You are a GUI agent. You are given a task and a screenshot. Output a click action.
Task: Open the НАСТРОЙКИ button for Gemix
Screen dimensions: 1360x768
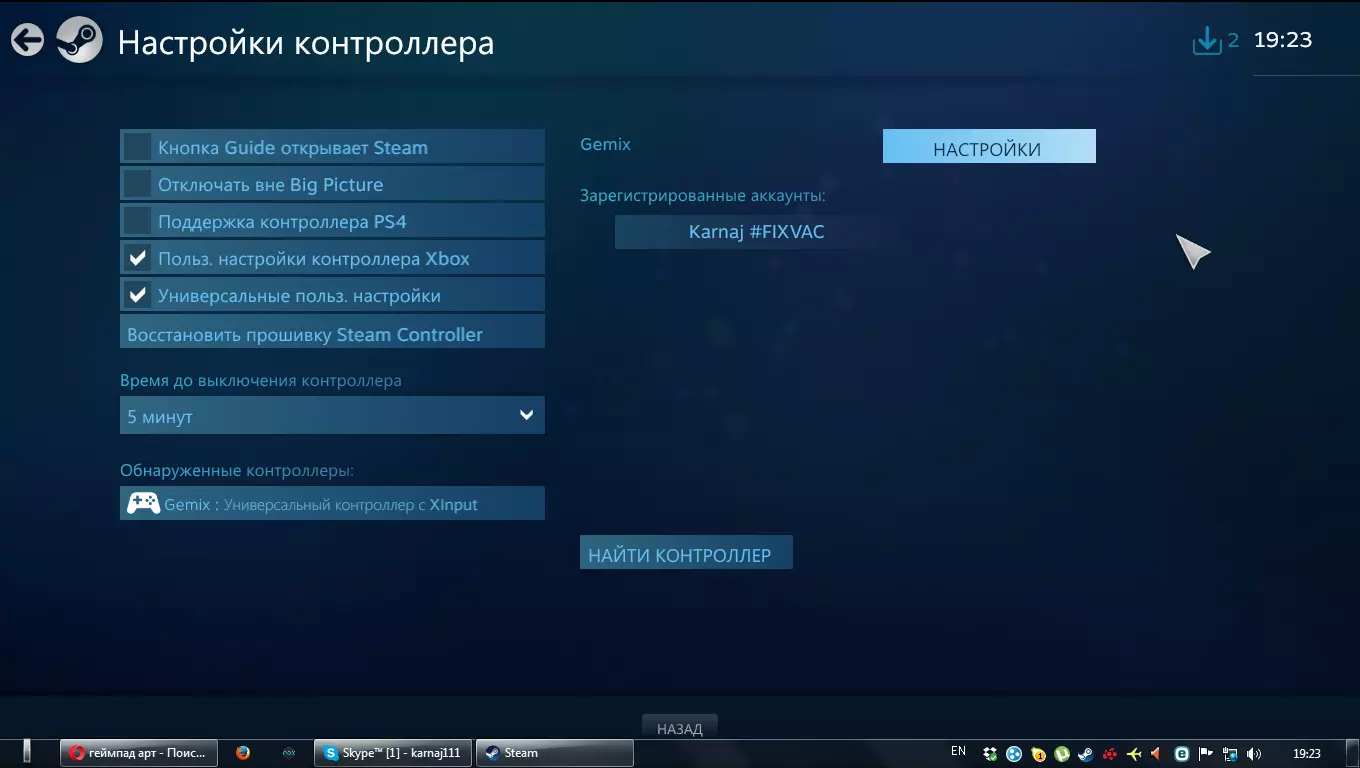989,147
